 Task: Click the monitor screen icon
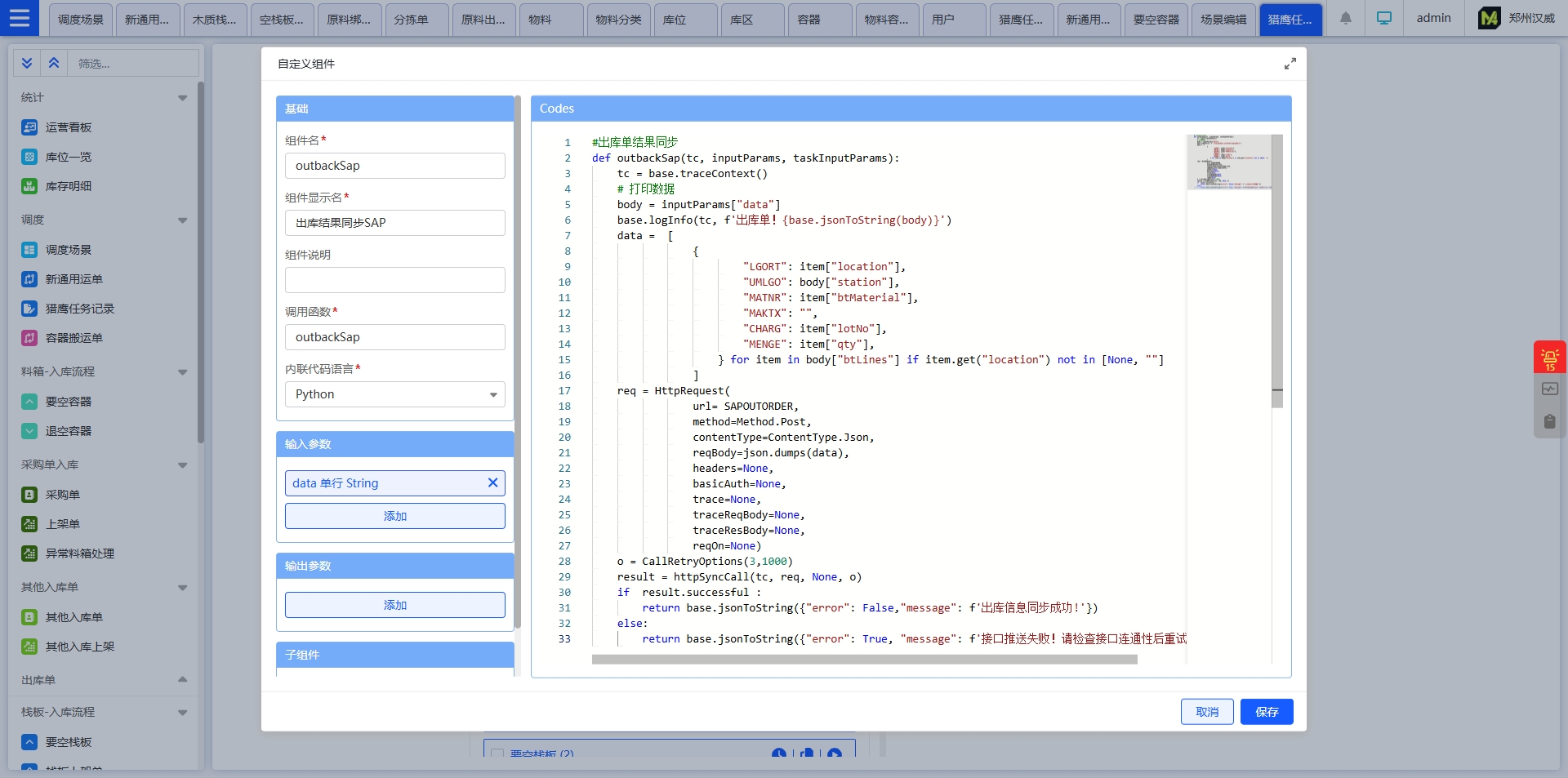1383,18
